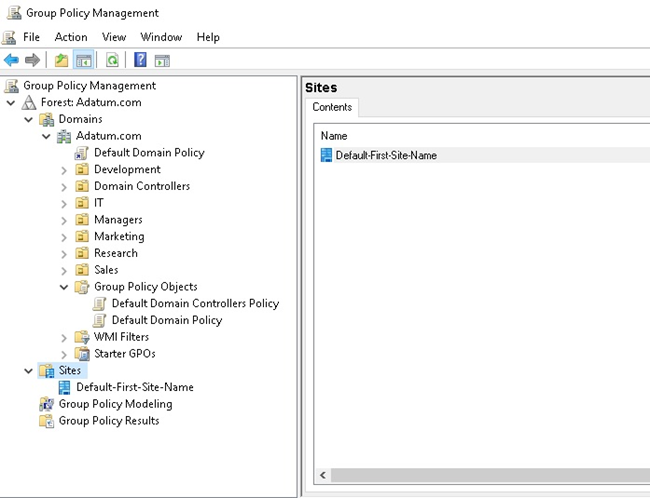This screenshot has height=498, width=650.
Task: Click the Domains node icon
Action: coord(47,119)
